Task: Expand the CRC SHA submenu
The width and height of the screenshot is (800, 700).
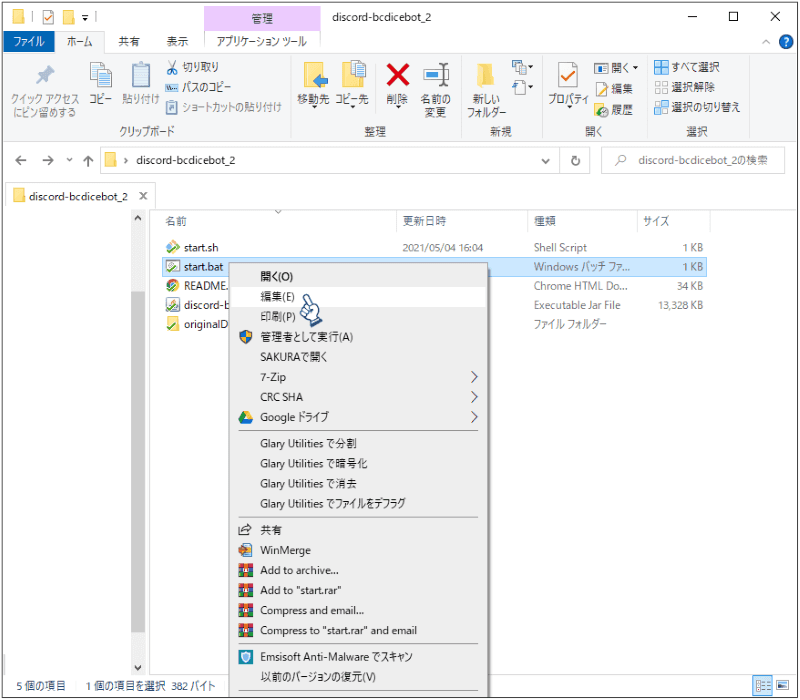Action: 358,397
